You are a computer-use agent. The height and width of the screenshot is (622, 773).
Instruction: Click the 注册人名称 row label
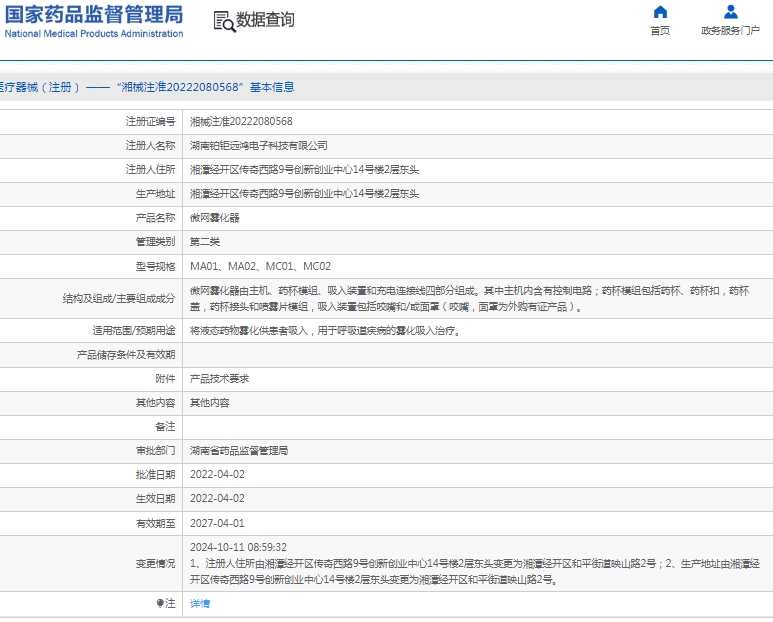[150, 145]
